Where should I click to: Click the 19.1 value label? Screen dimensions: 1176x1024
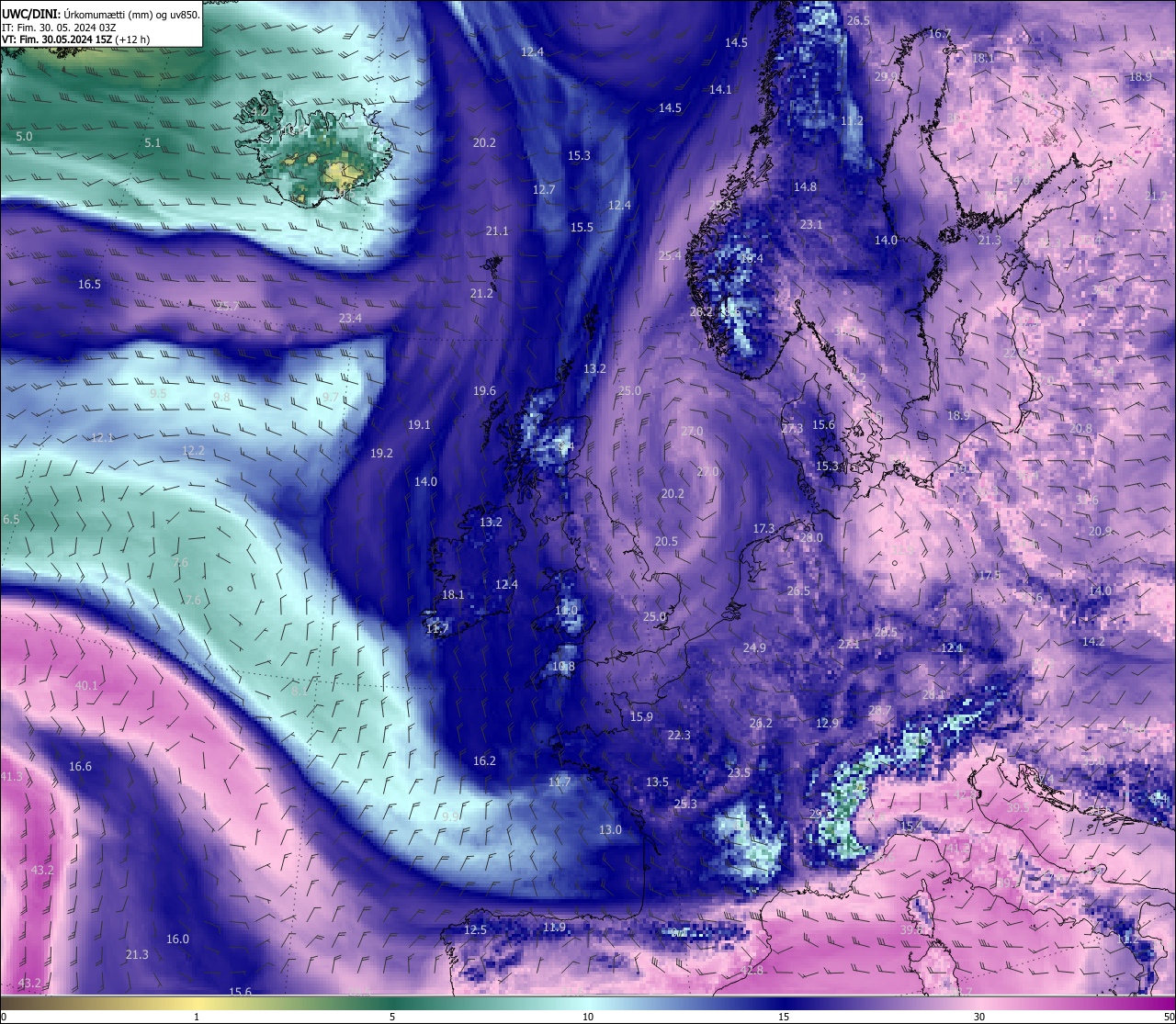419,425
